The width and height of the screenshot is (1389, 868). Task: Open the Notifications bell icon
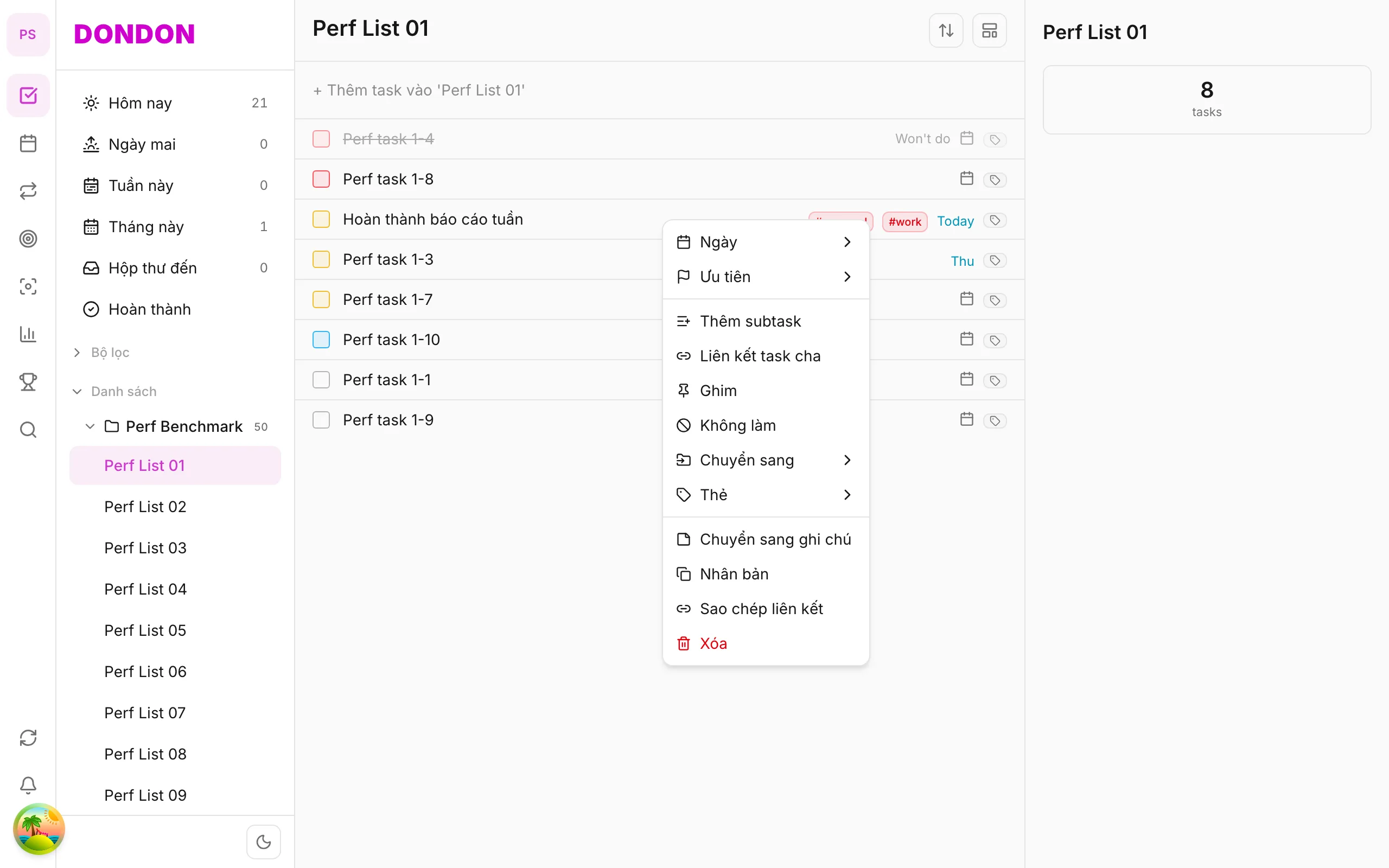28,785
